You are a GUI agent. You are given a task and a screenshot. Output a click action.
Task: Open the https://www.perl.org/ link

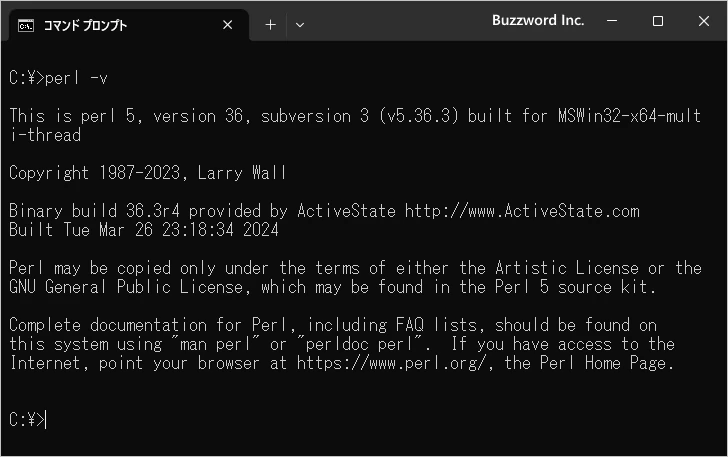[x=392, y=363]
